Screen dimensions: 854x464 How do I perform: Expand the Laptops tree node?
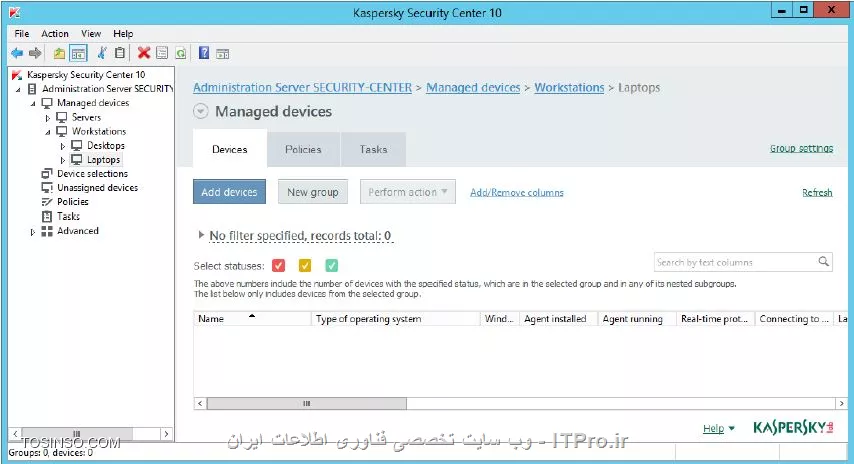pos(63,160)
